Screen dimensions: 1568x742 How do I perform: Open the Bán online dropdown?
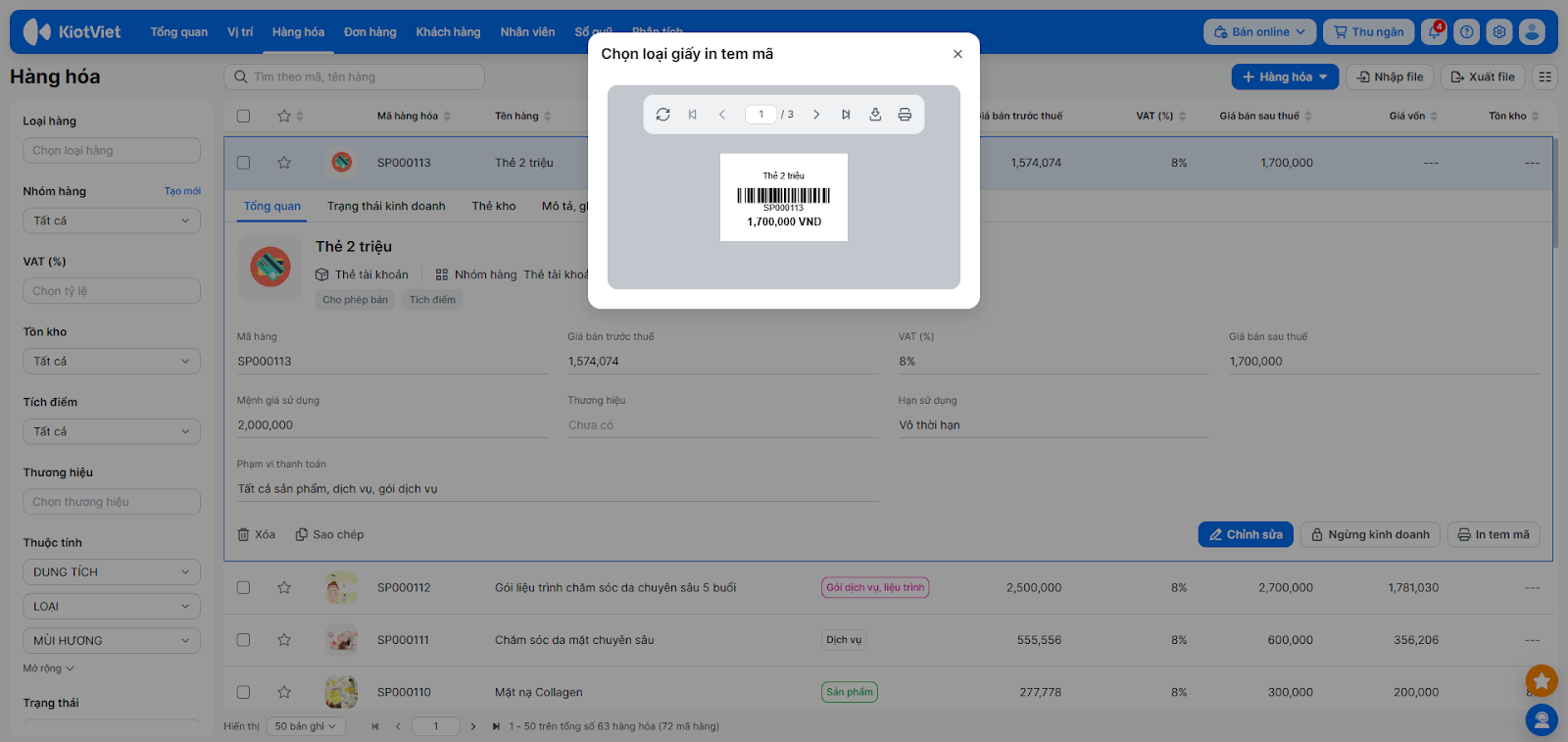pos(1260,32)
